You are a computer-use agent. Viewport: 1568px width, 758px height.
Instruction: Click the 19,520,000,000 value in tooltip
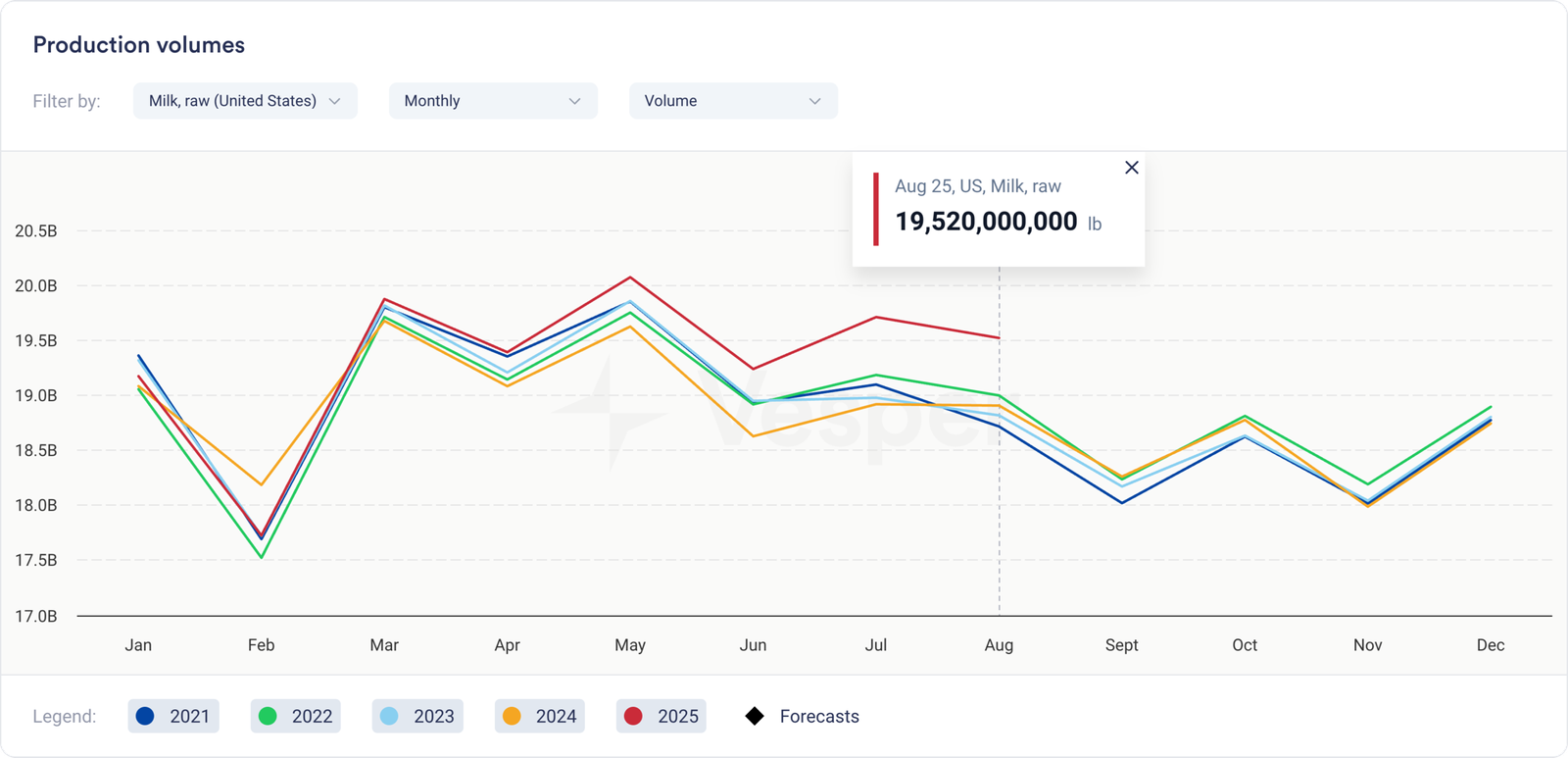coord(986,222)
